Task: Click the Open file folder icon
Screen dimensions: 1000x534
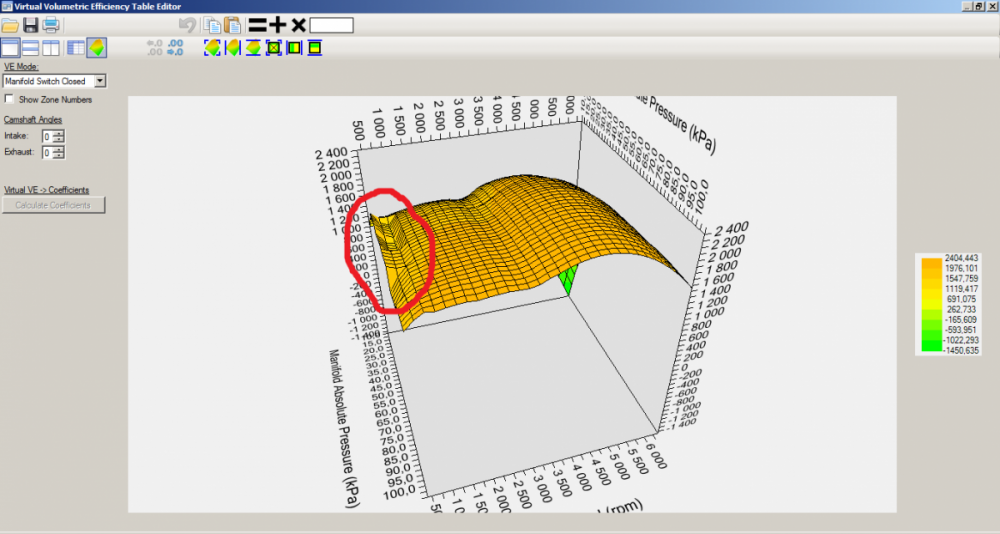Action: pyautogui.click(x=10, y=26)
